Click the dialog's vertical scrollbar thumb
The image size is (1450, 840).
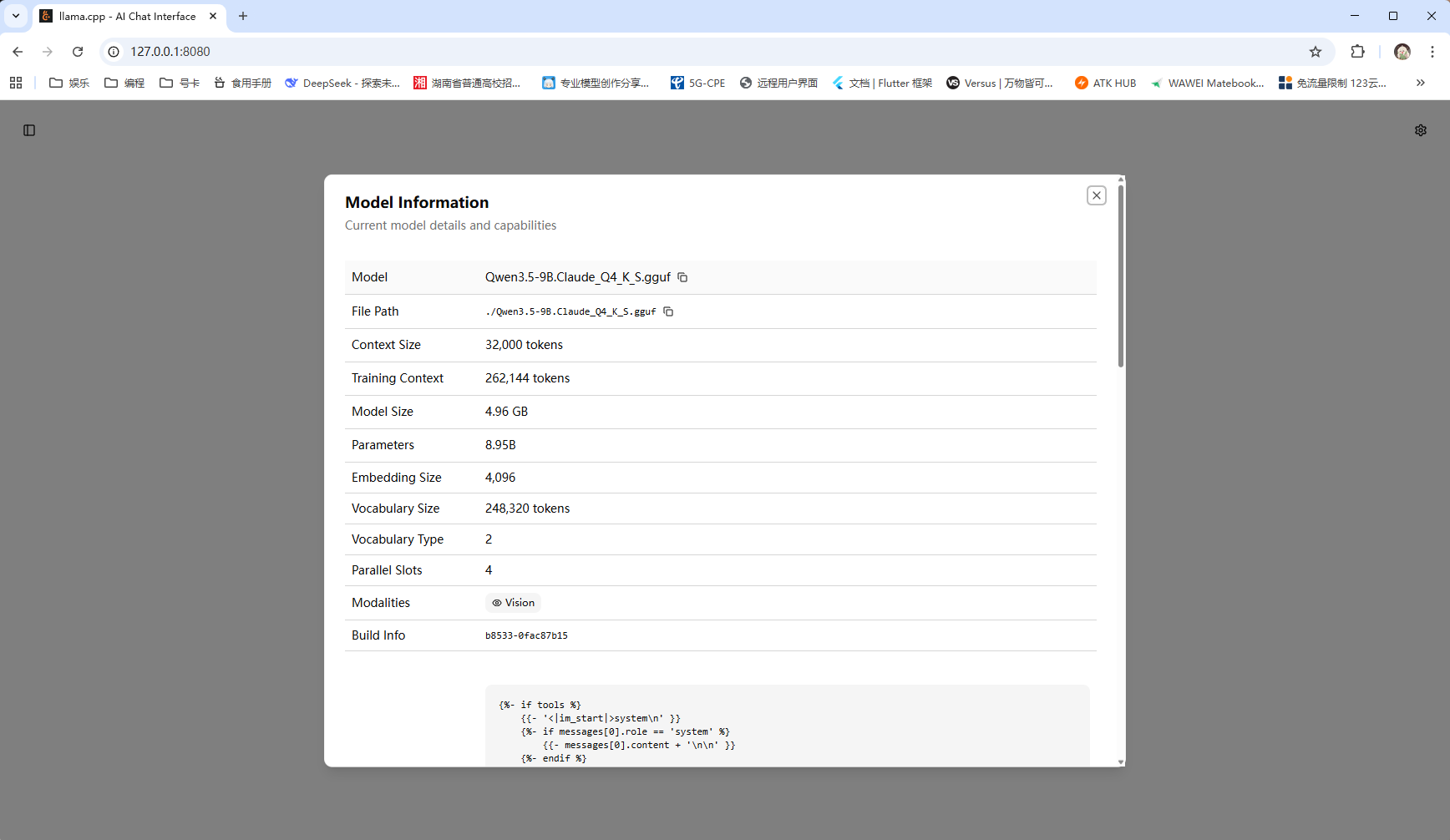pos(1120,276)
